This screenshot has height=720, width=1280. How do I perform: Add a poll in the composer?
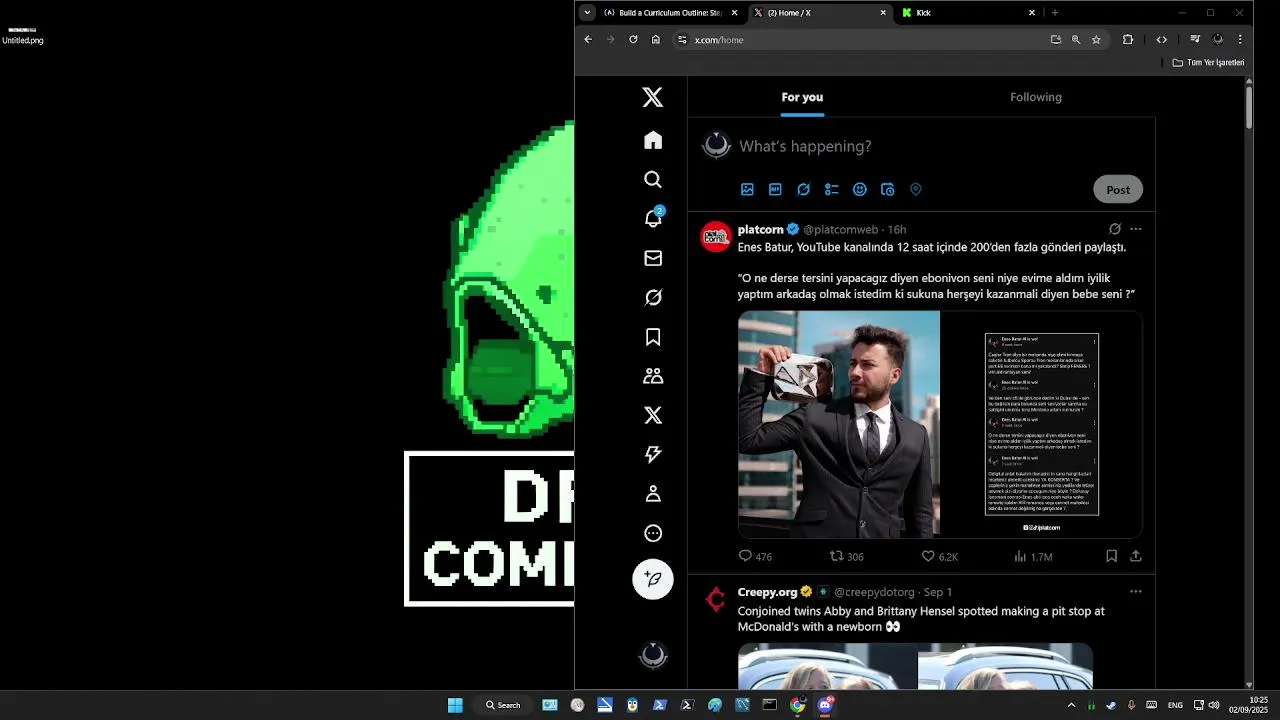click(831, 190)
